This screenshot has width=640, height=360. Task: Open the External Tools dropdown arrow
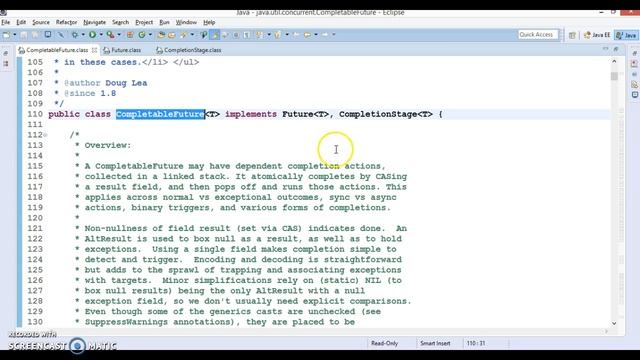point(119,35)
